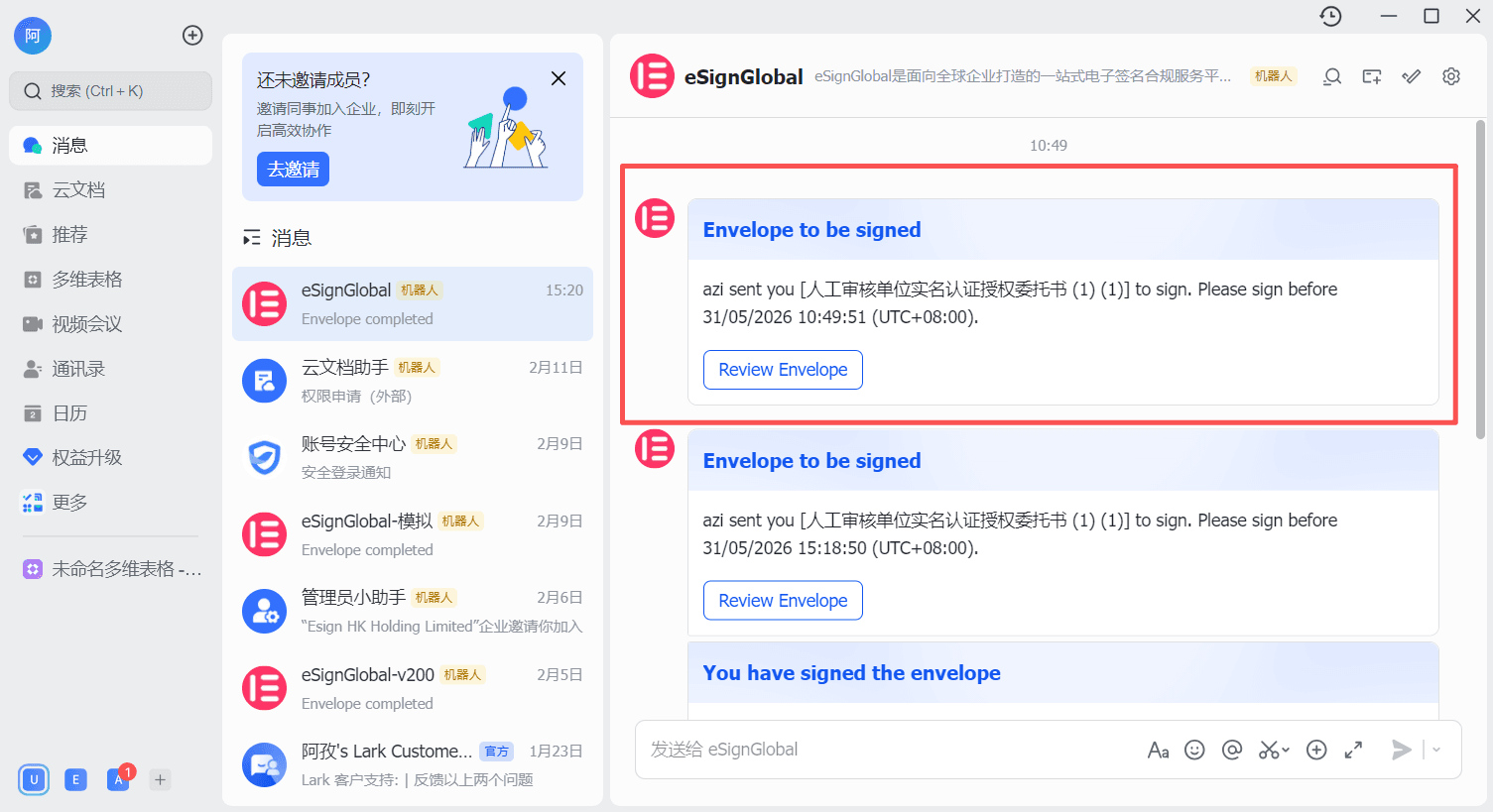
Task: Click the 去邀请 button
Action: pyautogui.click(x=293, y=170)
